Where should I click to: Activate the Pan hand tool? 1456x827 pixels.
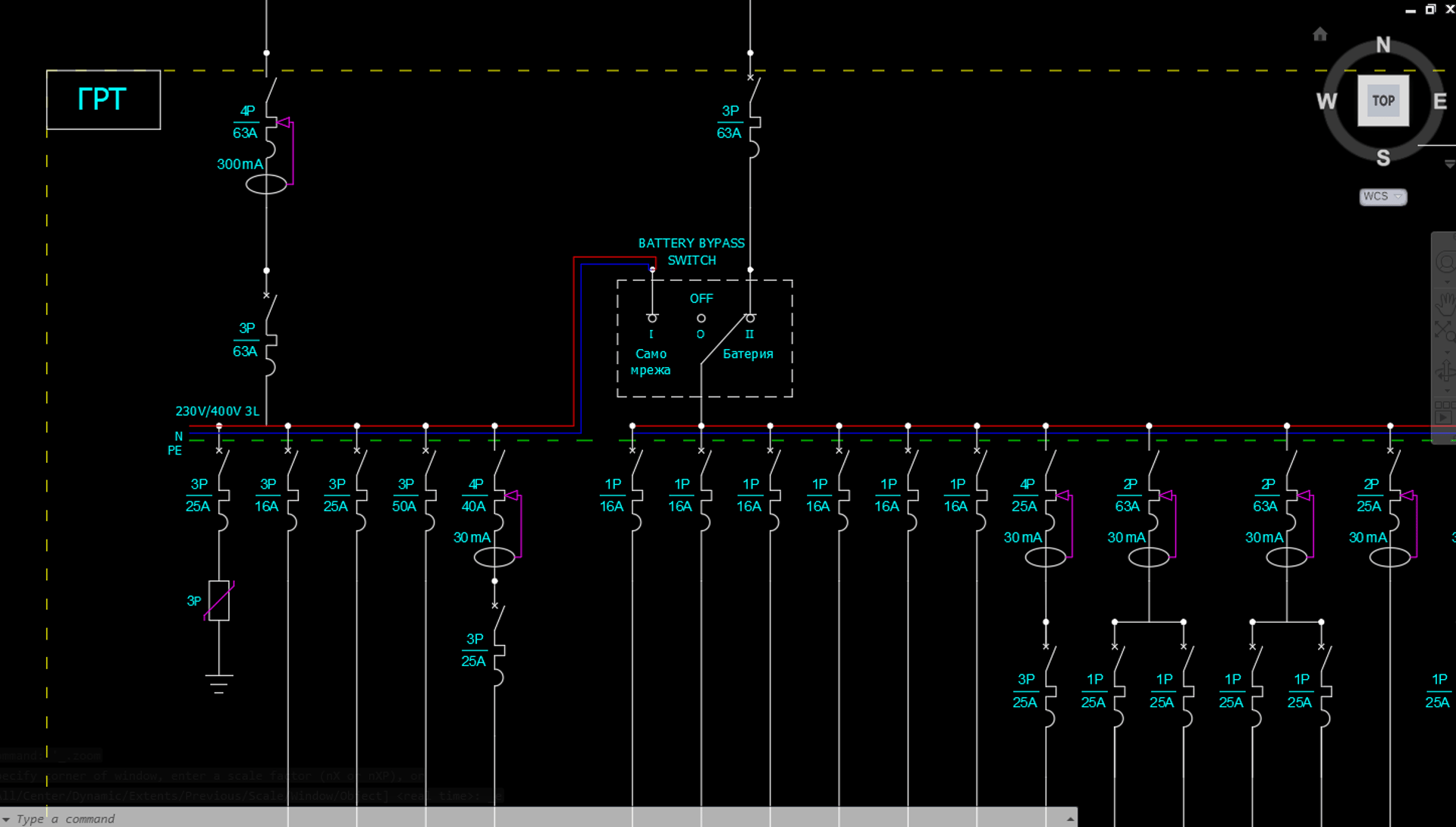pos(1445,303)
